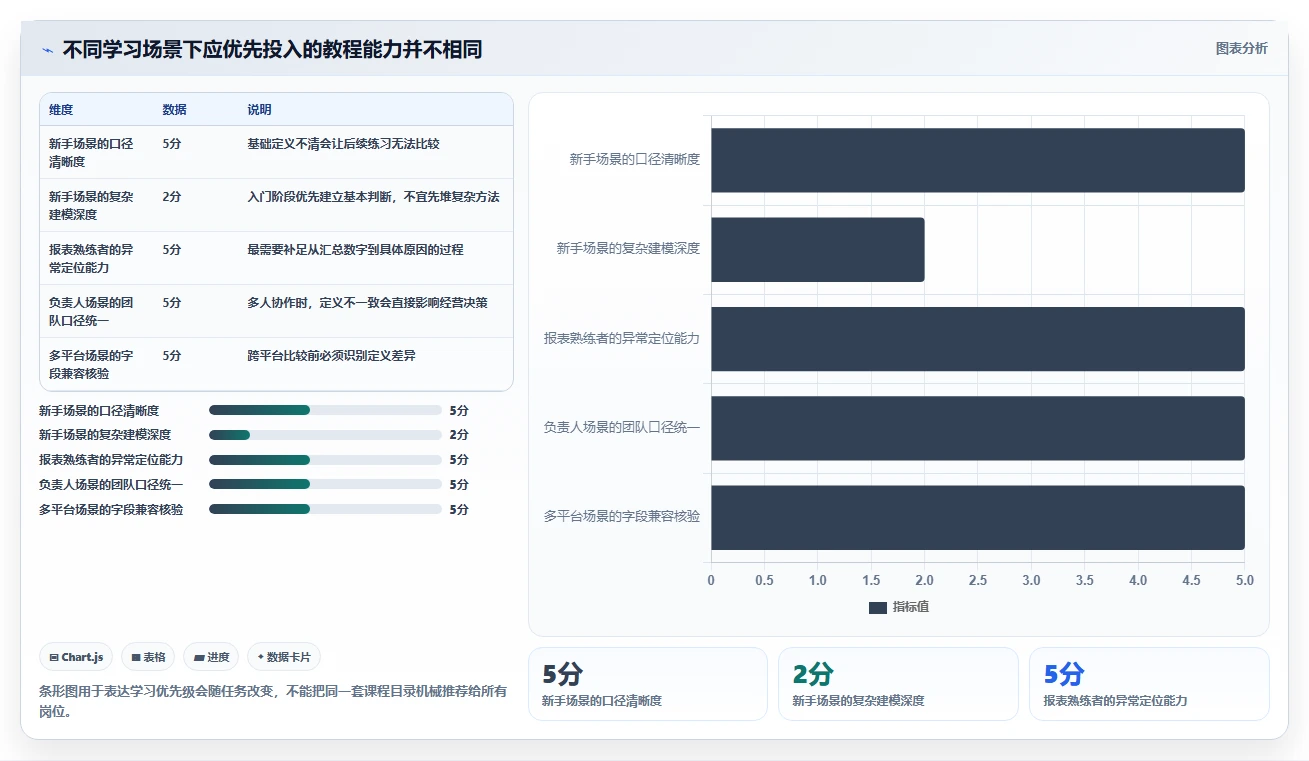Screen dimensions: 1309x761
Task: Click chart y-axis label 新手场景的复杂建模深度
Action: (x=628, y=248)
